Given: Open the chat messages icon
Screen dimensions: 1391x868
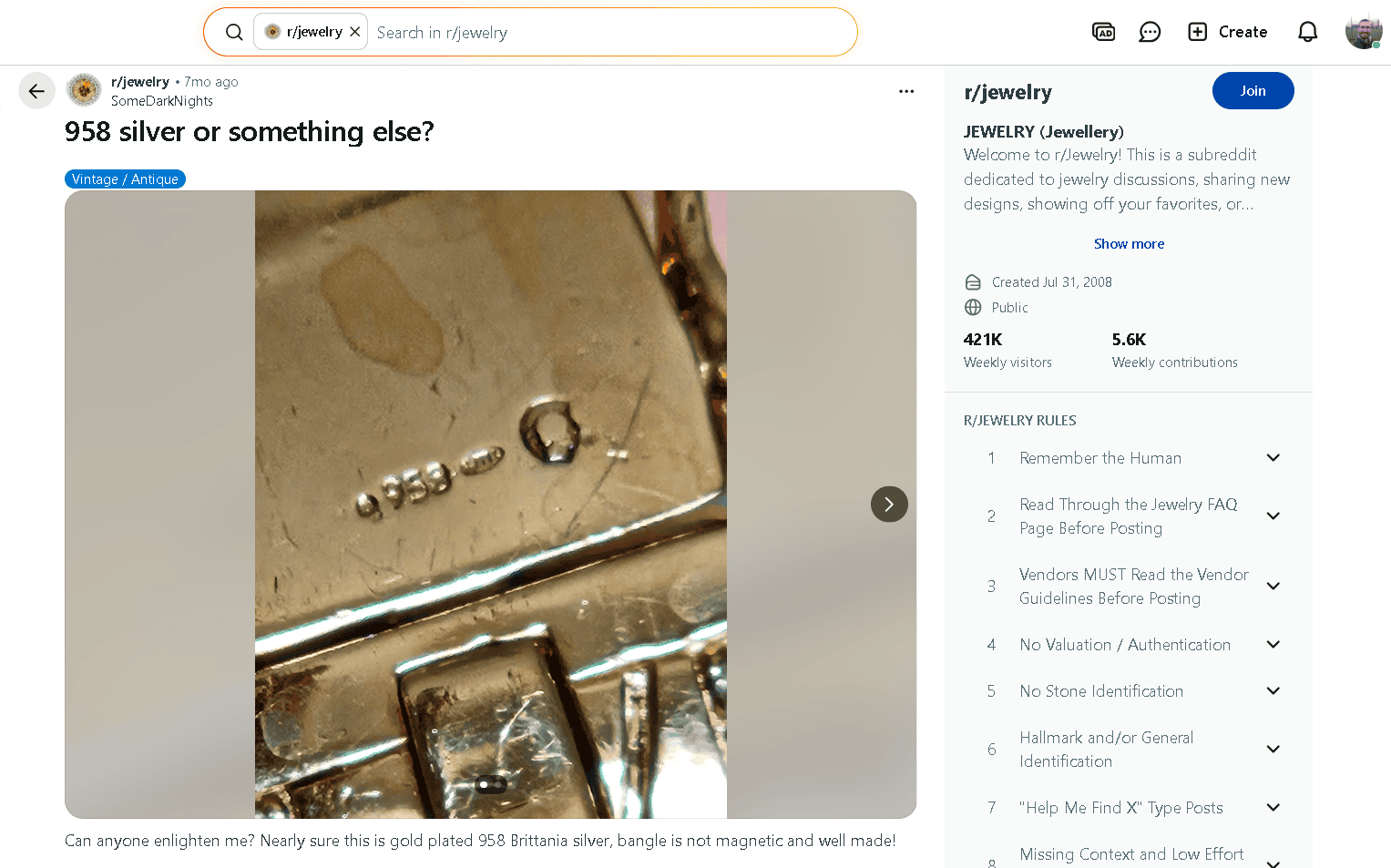Looking at the screenshot, I should pos(1150,32).
